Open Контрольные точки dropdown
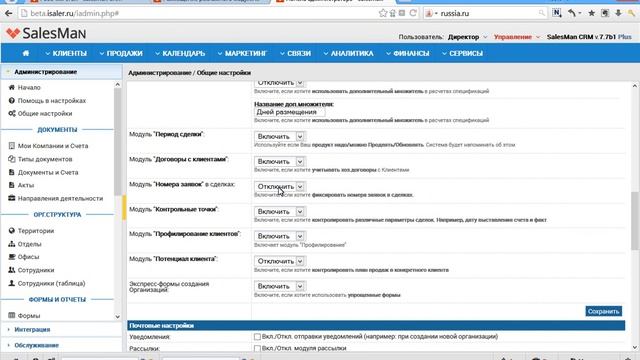The width and height of the screenshot is (640, 360). [x=279, y=211]
